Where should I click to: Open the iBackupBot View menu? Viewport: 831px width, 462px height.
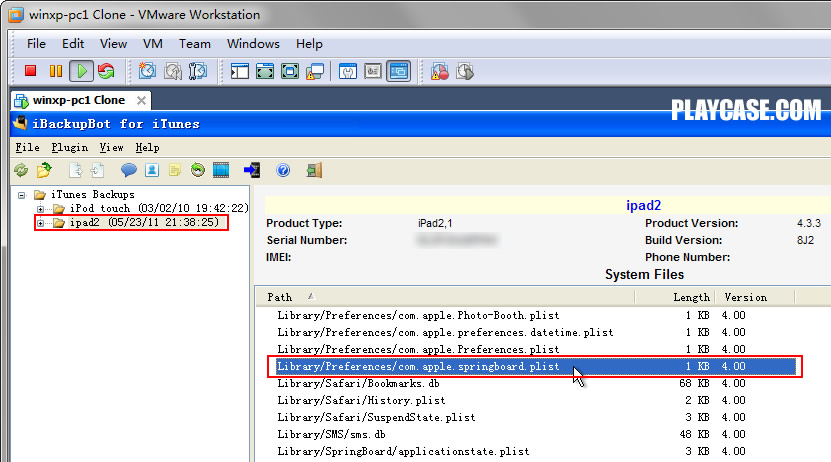(111, 147)
